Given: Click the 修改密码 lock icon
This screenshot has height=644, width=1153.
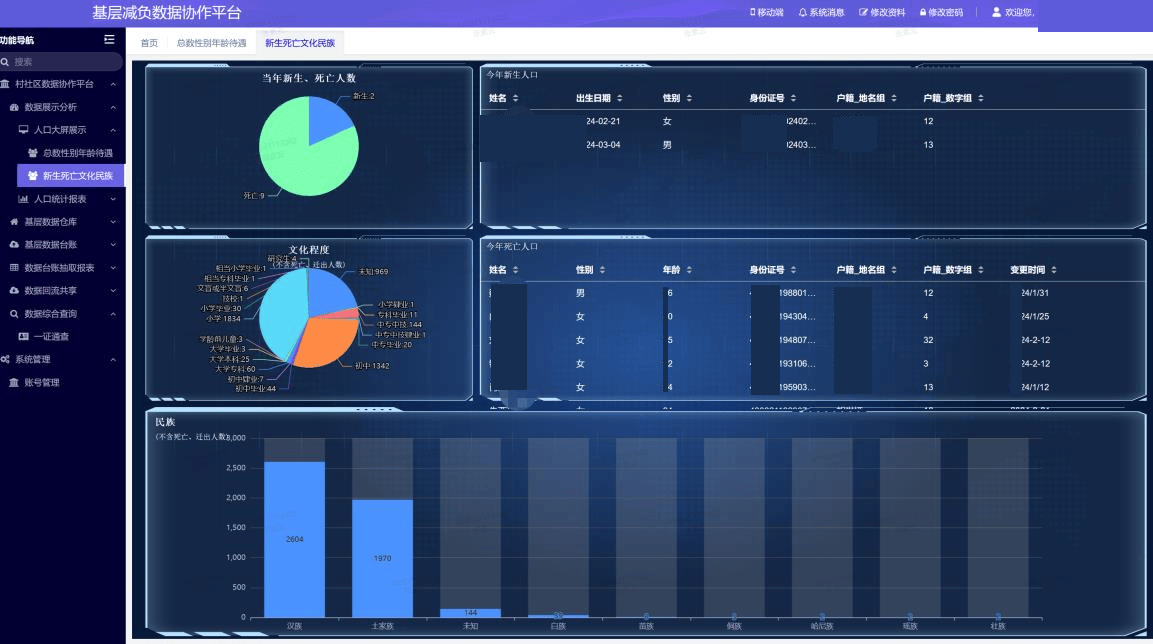Looking at the screenshot, I should [922, 13].
